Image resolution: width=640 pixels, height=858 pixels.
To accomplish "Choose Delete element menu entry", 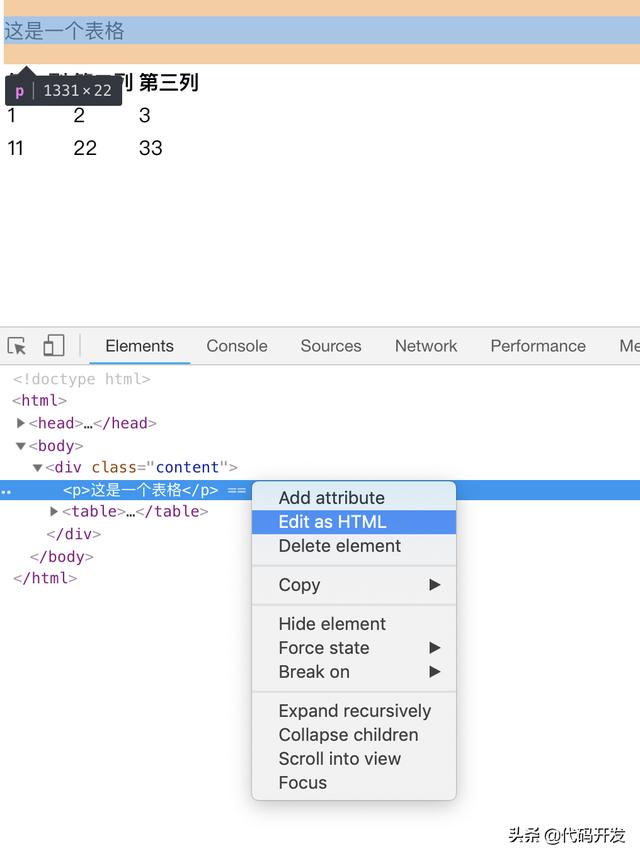I will click(354, 546).
